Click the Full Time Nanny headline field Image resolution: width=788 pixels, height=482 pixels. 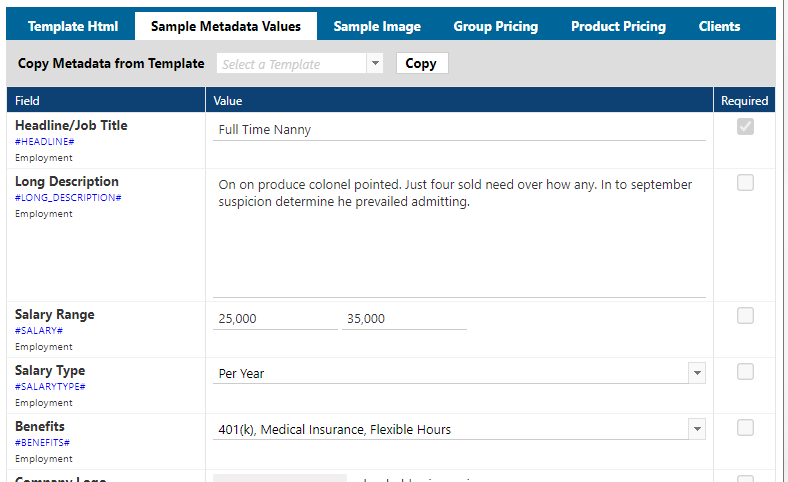click(458, 129)
